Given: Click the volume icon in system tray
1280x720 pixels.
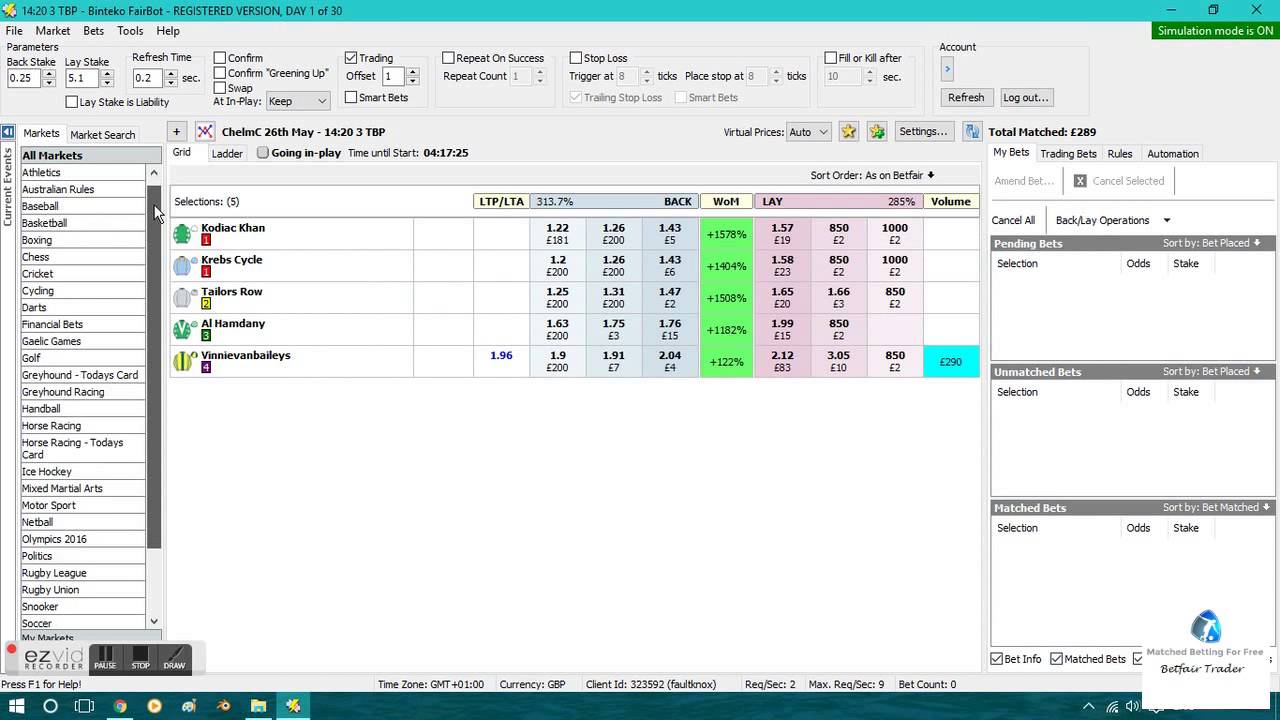Looking at the screenshot, I should pyautogui.click(x=1132, y=707).
